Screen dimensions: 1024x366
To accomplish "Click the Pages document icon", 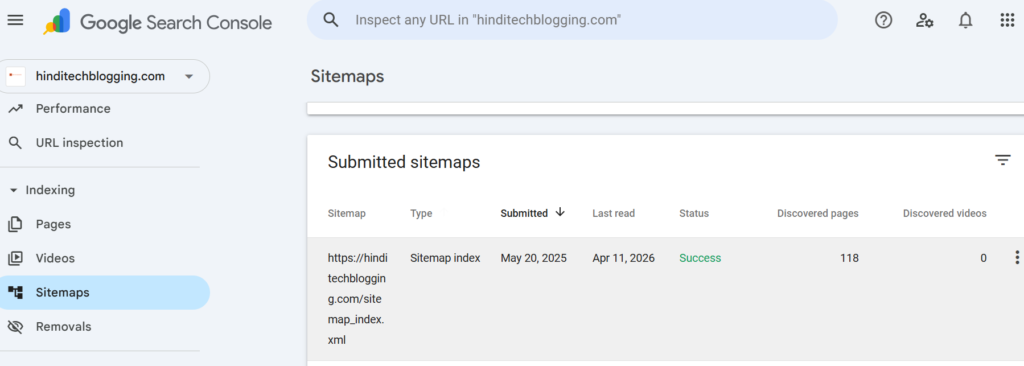I will tap(15, 224).
